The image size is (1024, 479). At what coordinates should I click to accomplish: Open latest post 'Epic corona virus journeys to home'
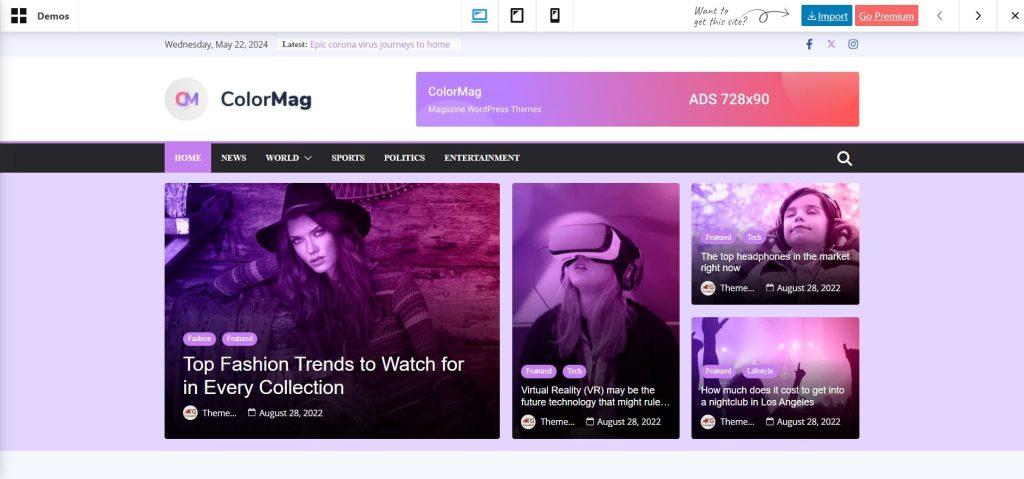379,44
